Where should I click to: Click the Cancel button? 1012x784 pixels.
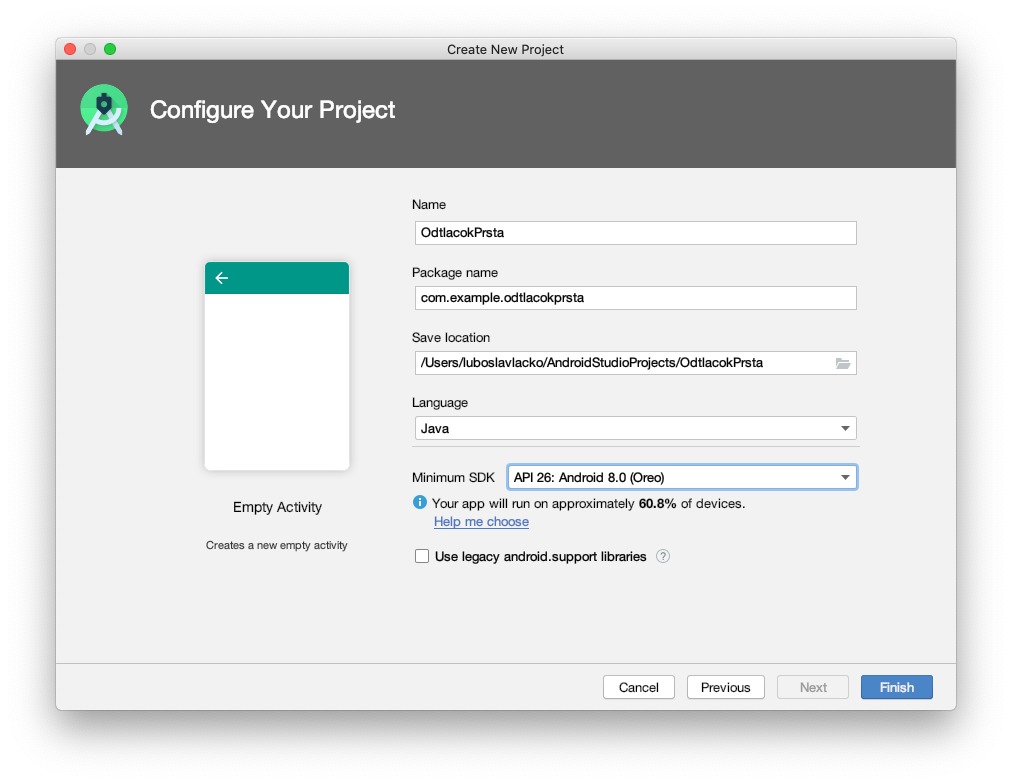point(638,687)
